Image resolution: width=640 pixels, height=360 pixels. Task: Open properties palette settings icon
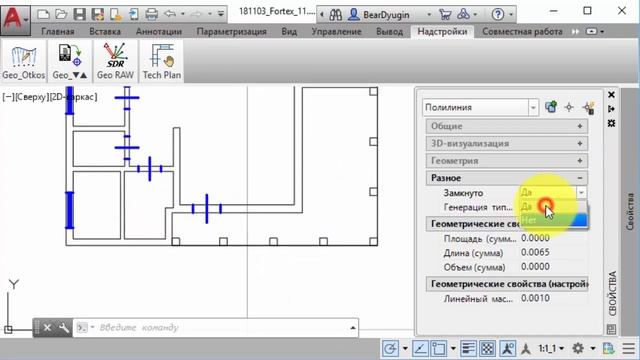[611, 123]
